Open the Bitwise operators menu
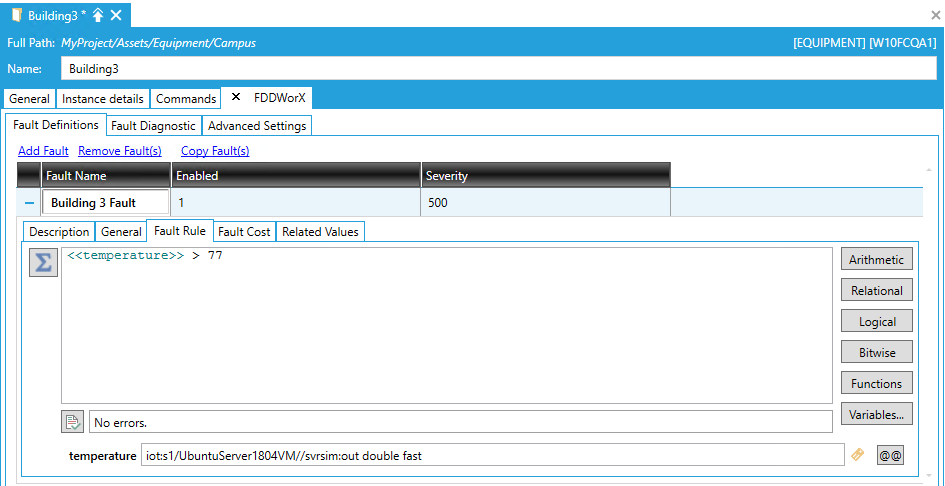The height and width of the screenshot is (486, 945). click(x=876, y=353)
